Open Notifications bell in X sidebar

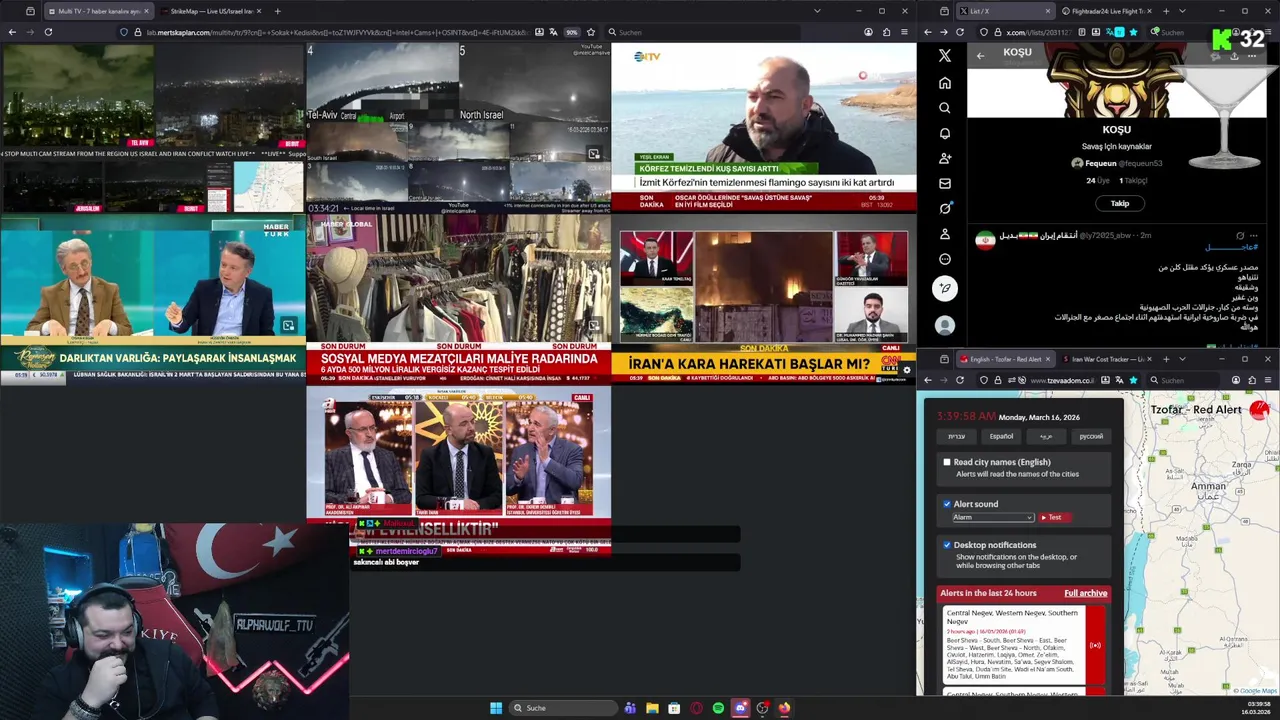(x=944, y=133)
